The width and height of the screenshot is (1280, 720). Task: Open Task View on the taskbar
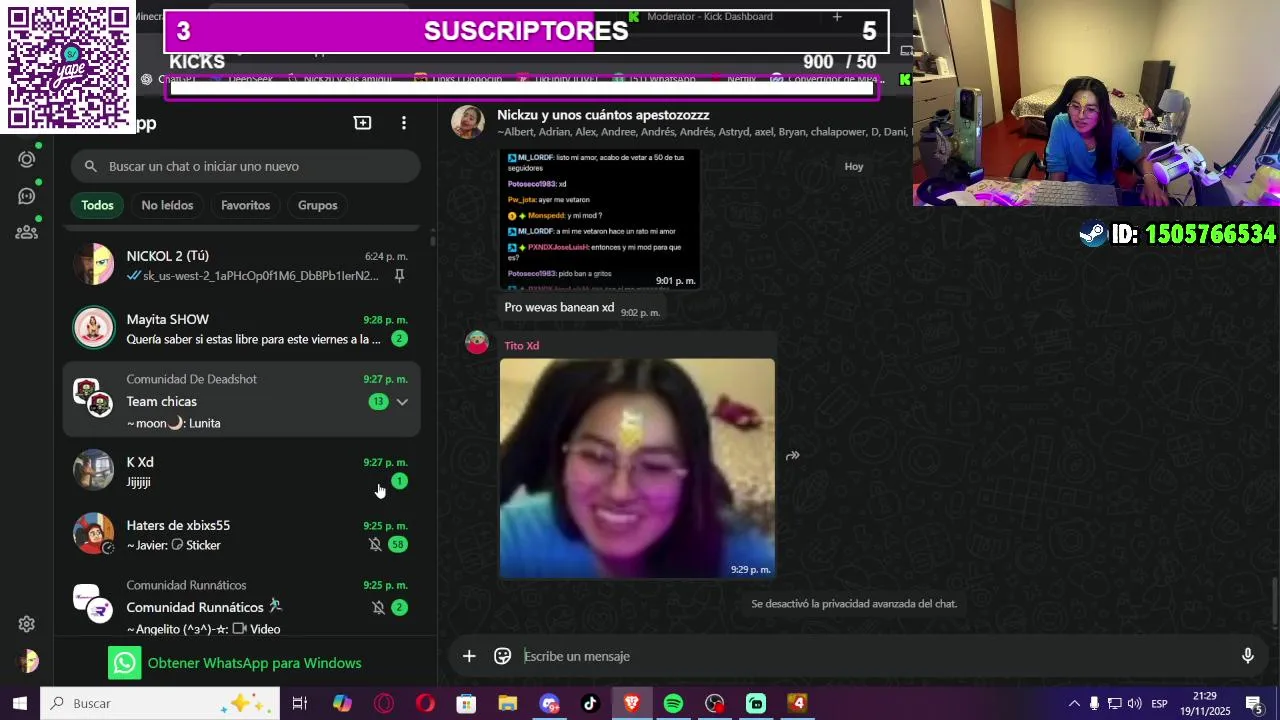coord(299,703)
